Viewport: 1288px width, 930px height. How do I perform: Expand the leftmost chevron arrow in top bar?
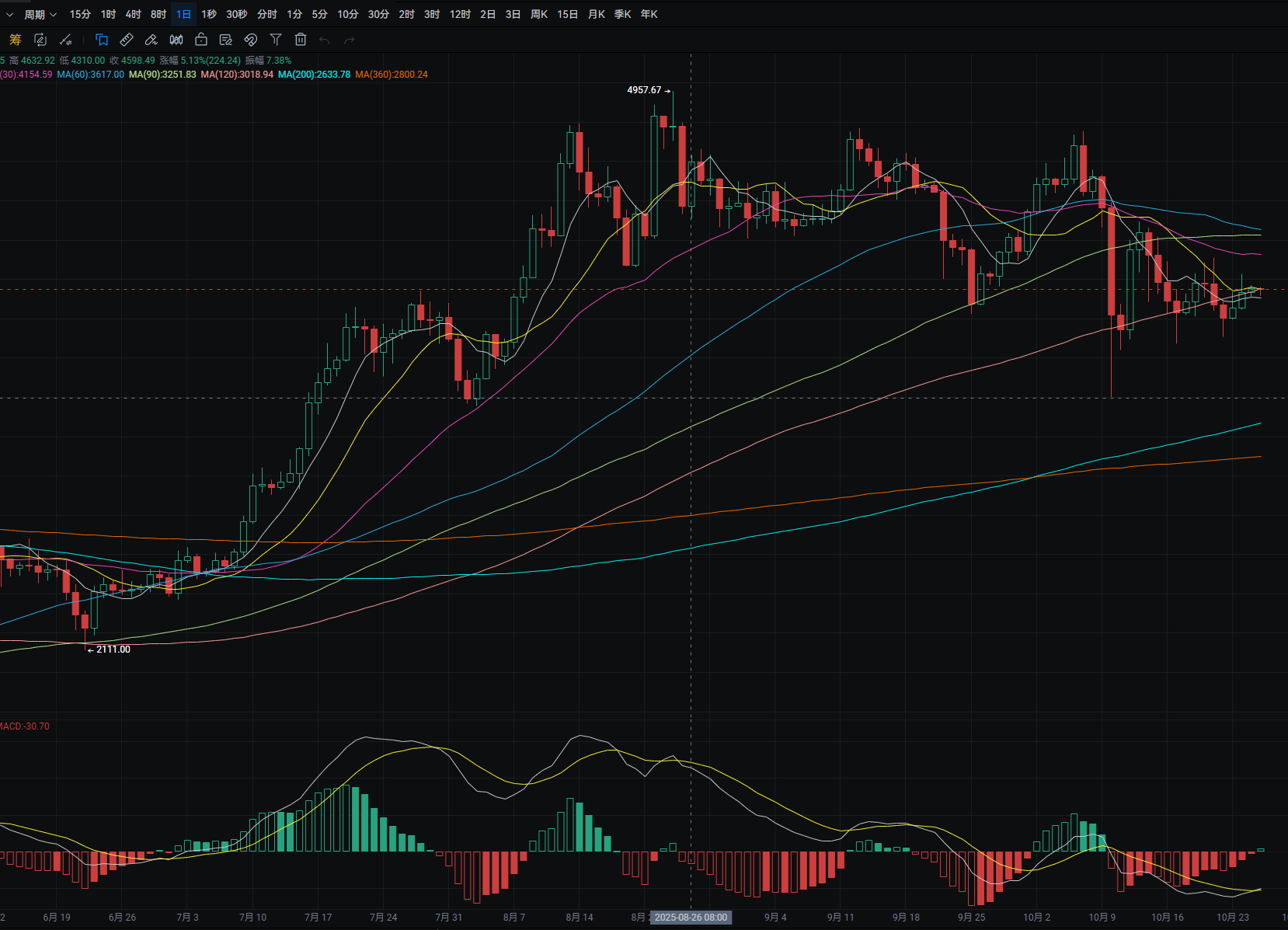point(9,14)
